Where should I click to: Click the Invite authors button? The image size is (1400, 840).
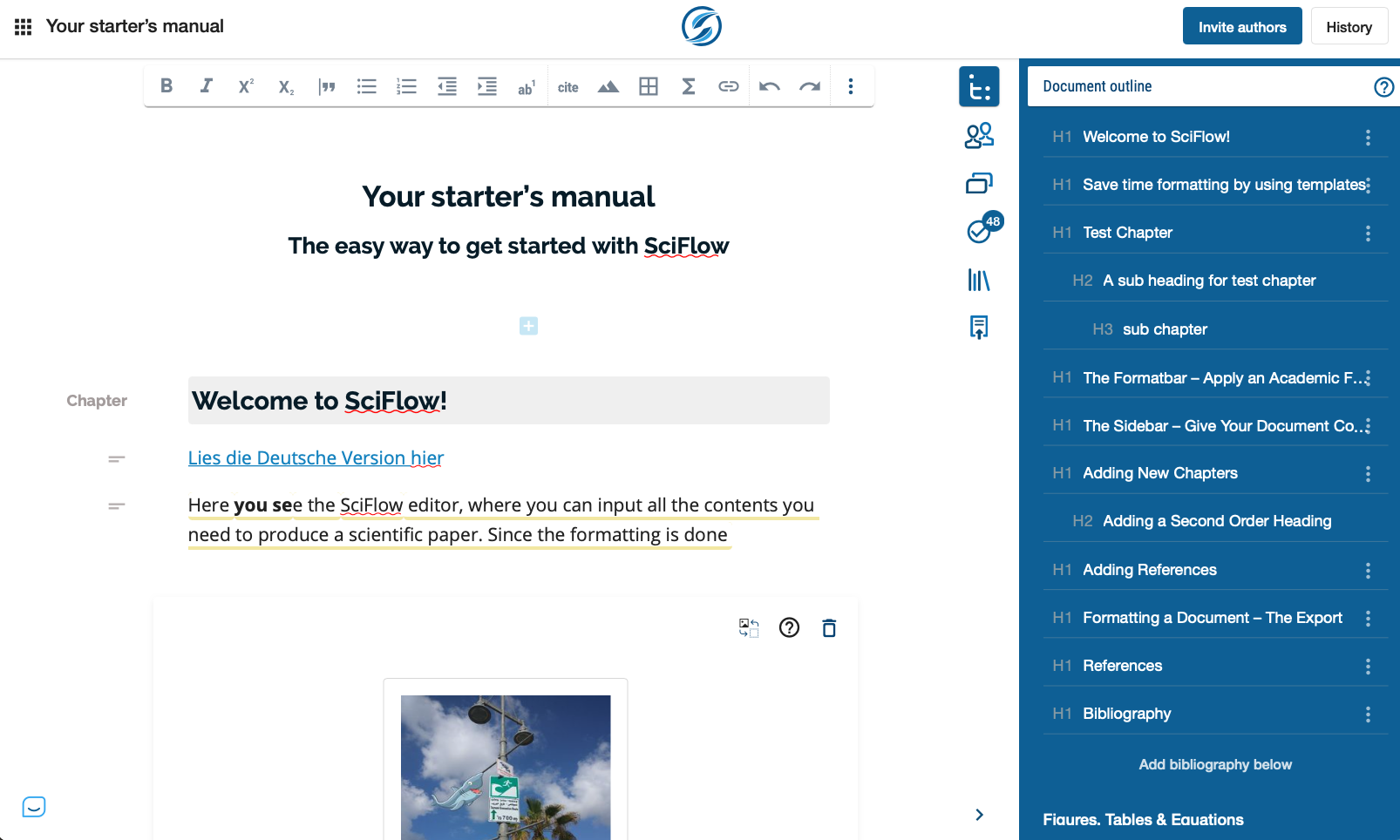pyautogui.click(x=1241, y=26)
